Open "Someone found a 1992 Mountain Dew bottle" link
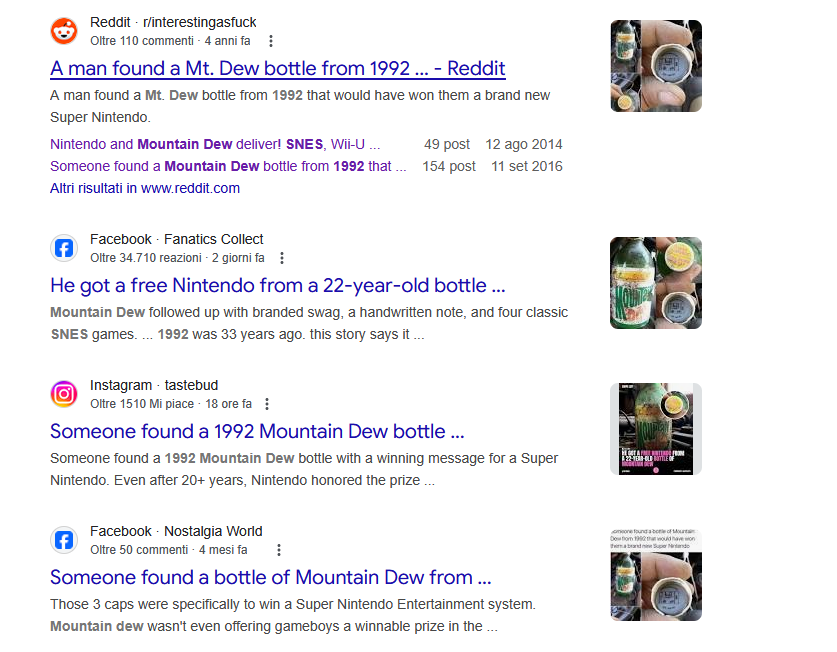 click(x=257, y=432)
